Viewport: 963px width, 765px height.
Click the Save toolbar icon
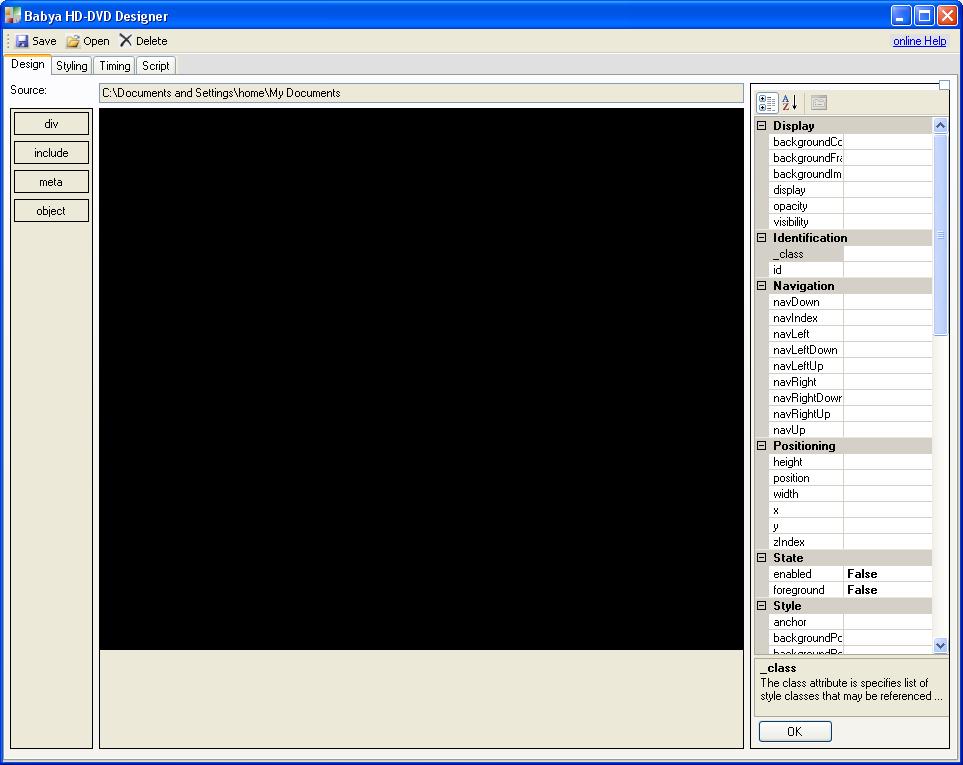(x=22, y=41)
